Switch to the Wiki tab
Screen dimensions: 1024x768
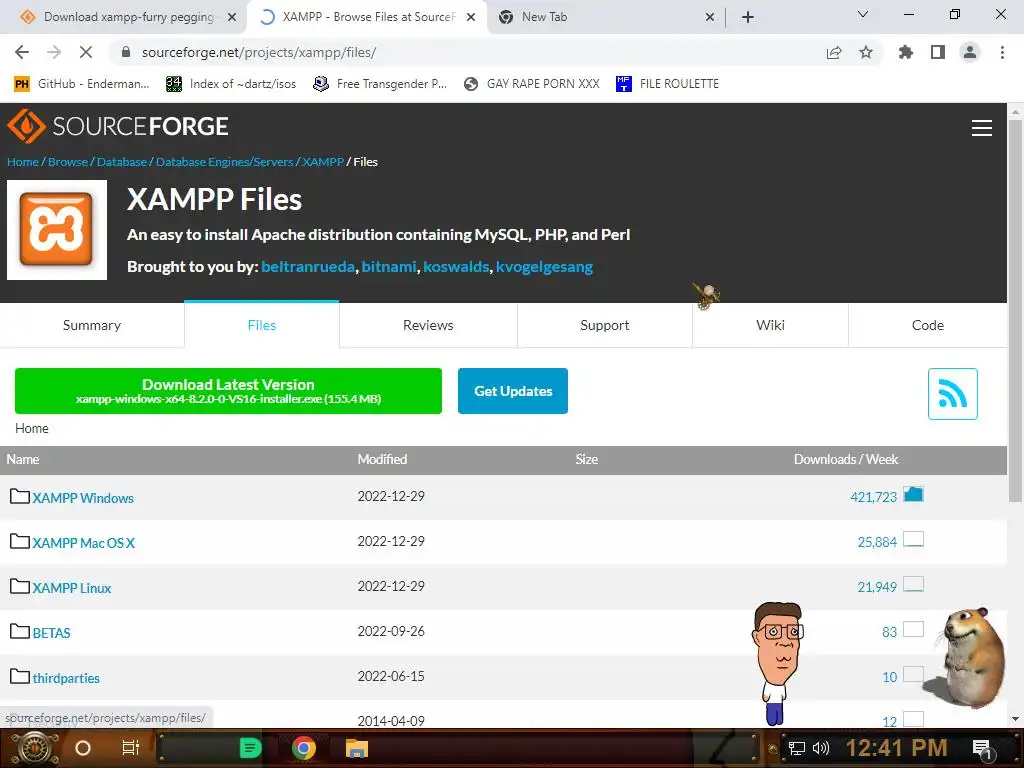[771, 325]
